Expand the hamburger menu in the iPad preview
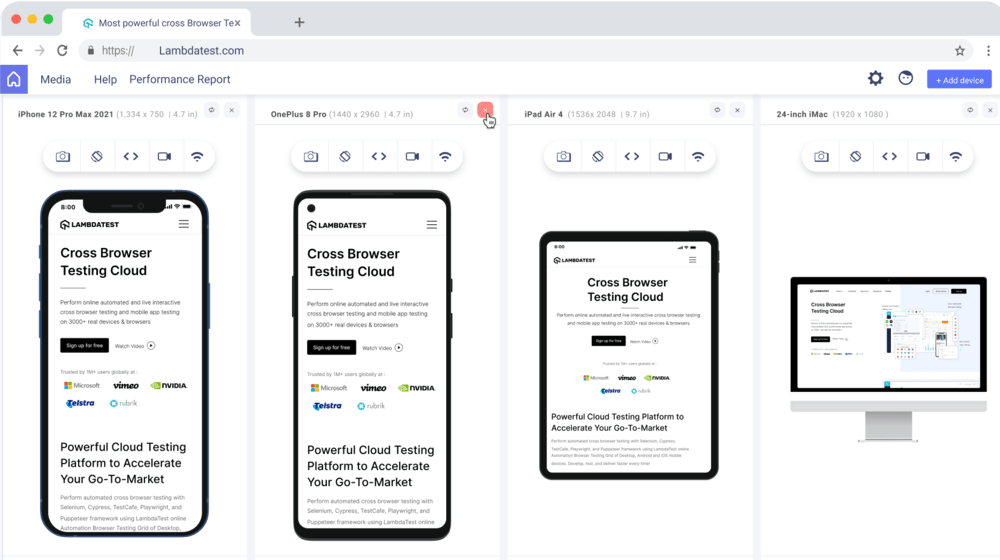 [x=694, y=259]
